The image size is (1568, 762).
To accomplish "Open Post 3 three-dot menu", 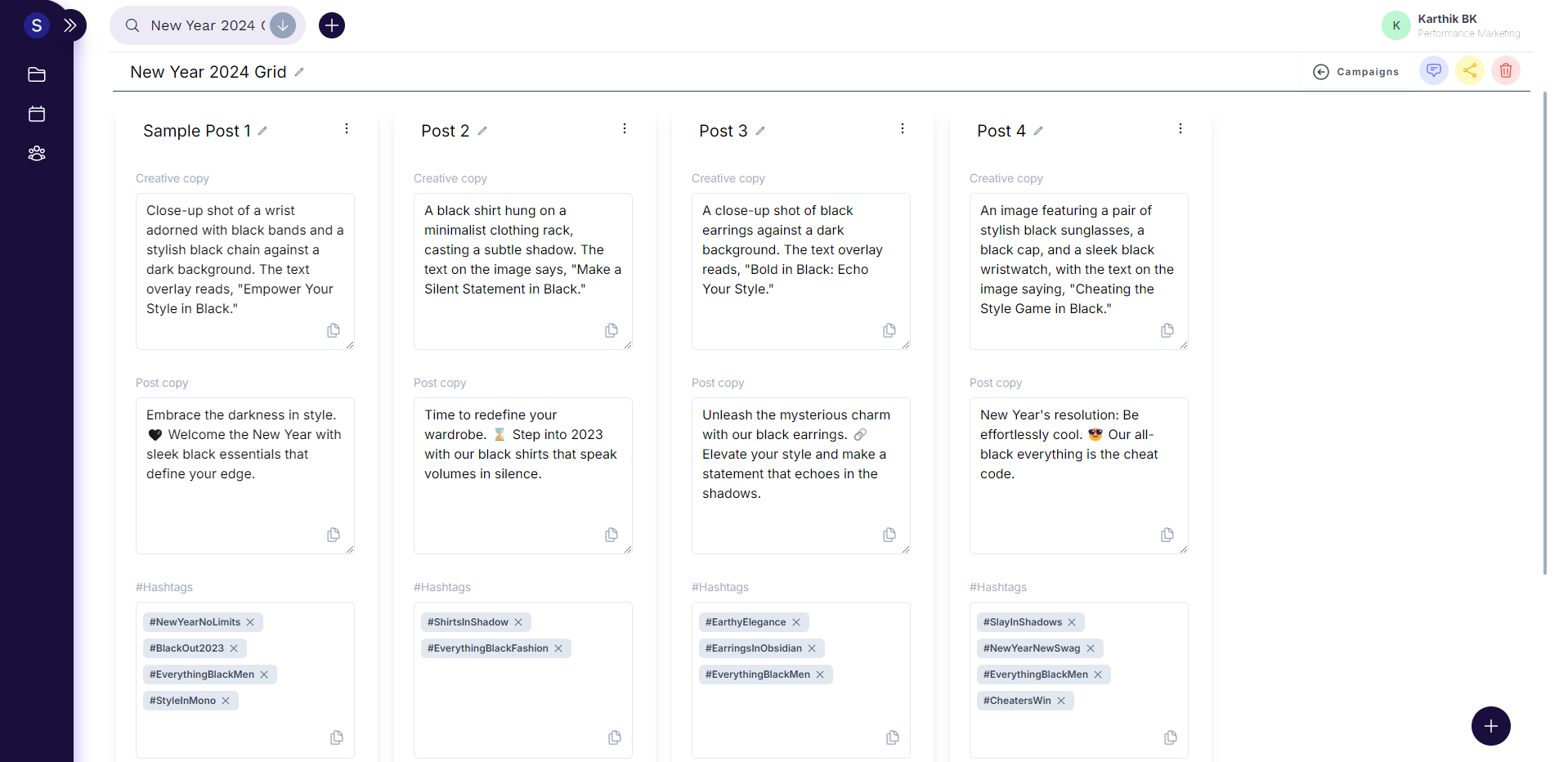I will pos(903,128).
